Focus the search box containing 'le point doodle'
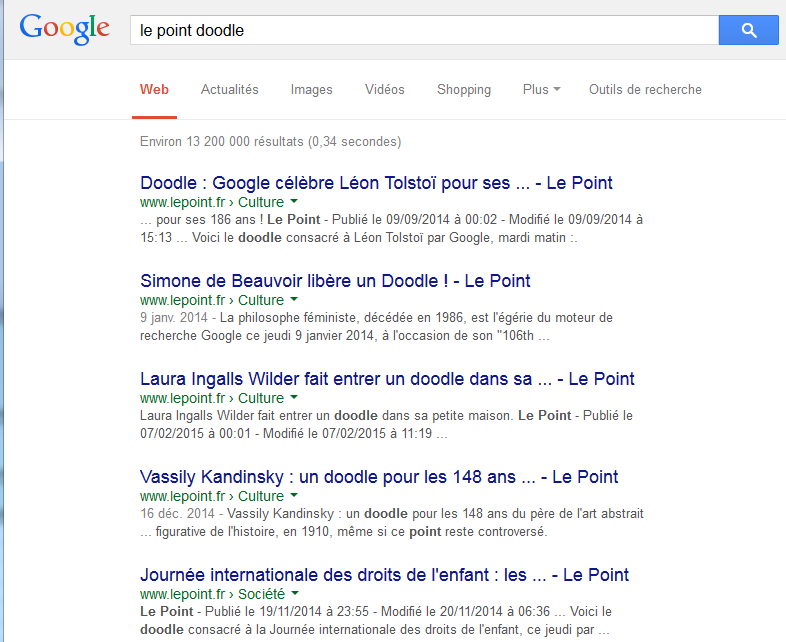Image resolution: width=786 pixels, height=642 pixels. pos(424,30)
